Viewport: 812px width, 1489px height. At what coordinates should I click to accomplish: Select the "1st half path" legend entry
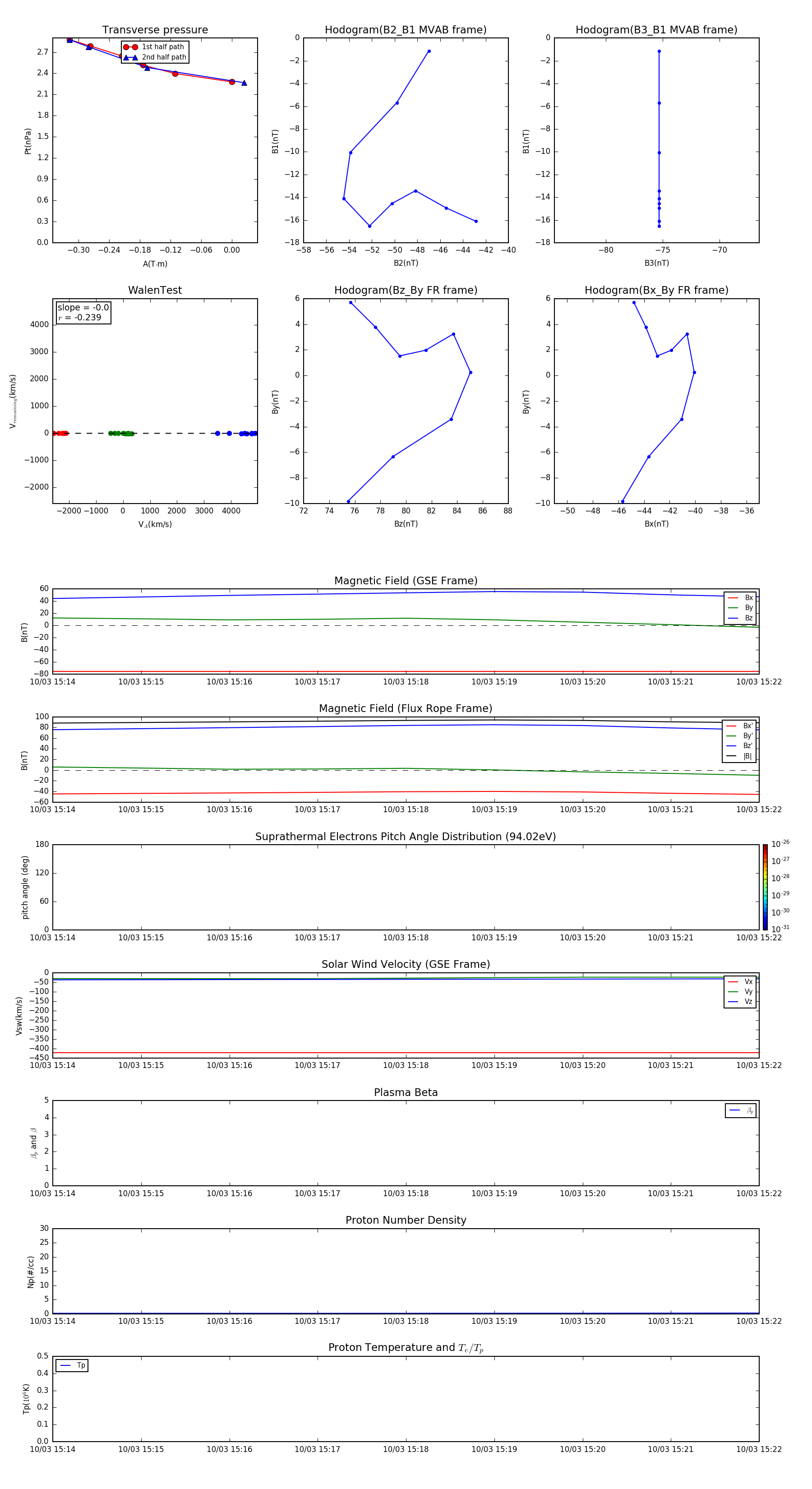(x=154, y=47)
